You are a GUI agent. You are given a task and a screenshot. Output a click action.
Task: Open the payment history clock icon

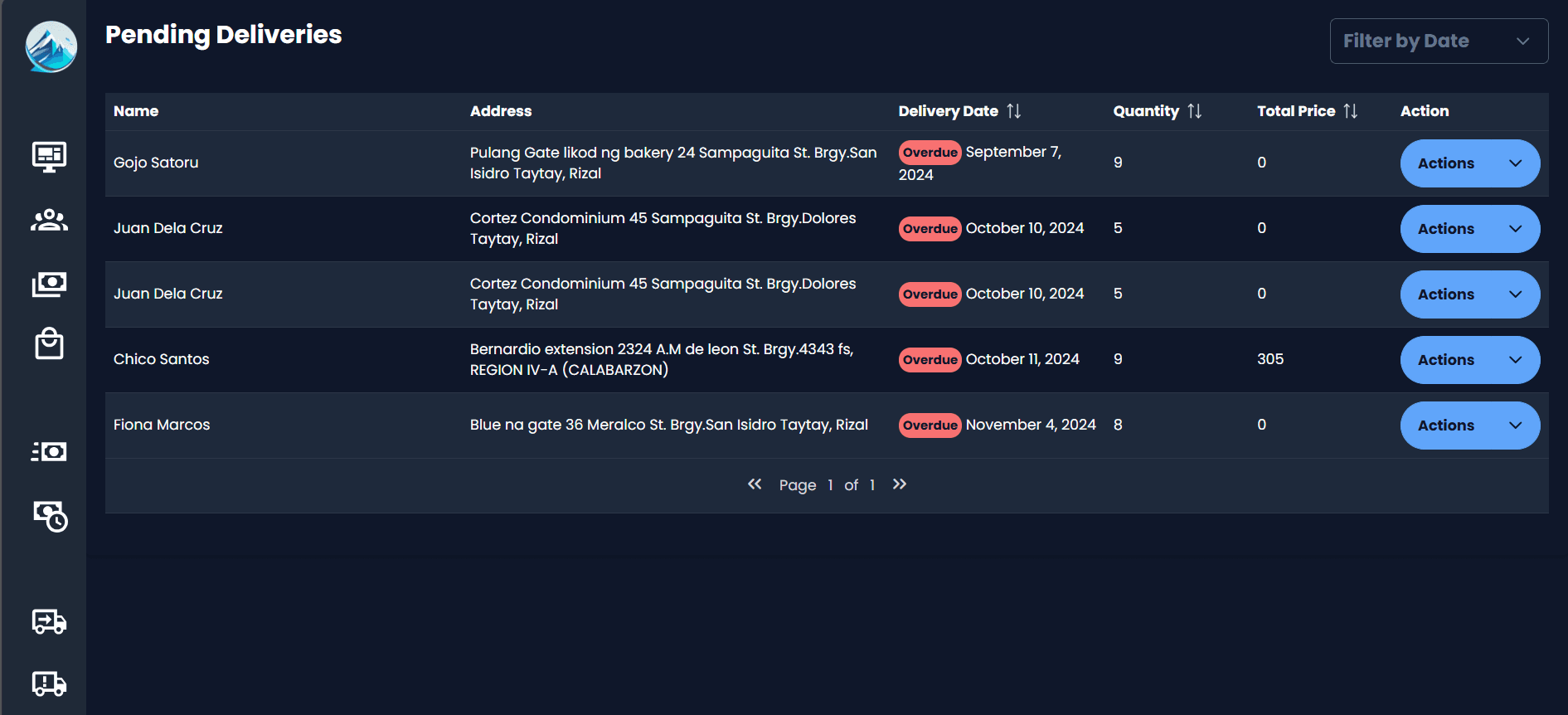click(50, 516)
